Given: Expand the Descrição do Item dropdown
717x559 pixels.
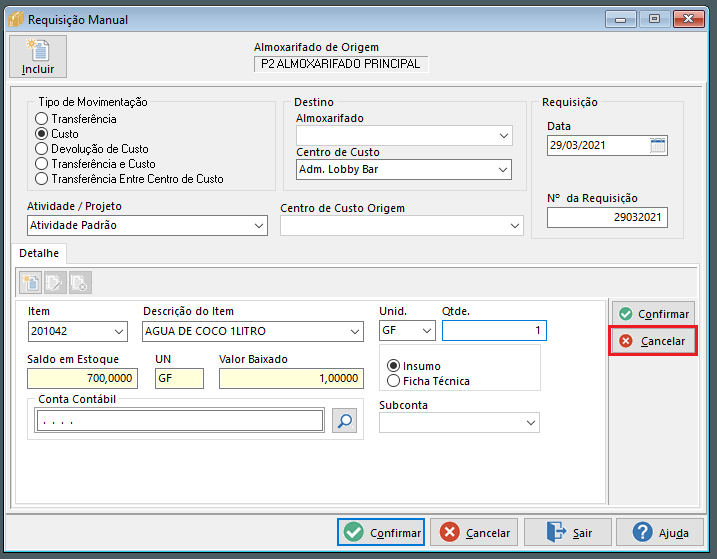Looking at the screenshot, I should point(354,332).
